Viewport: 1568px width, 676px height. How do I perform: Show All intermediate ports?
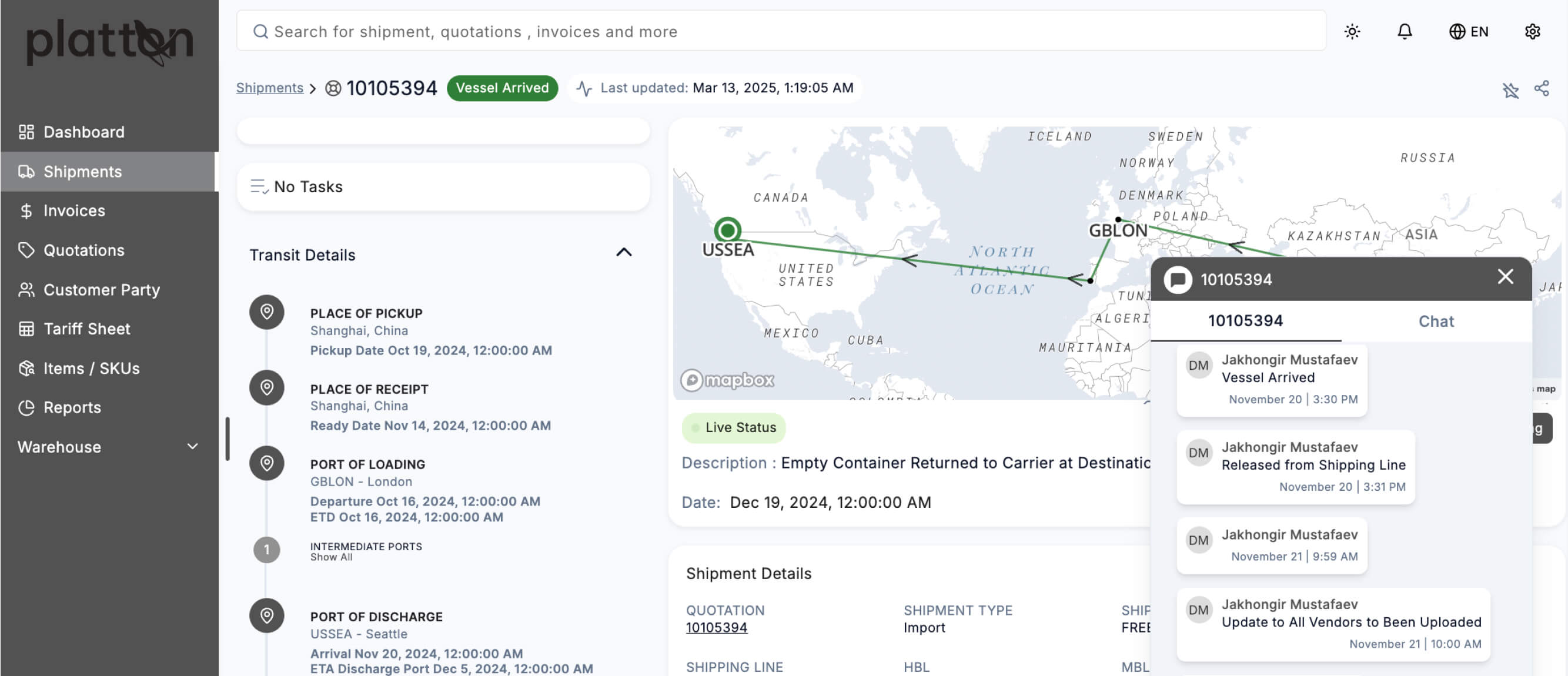click(331, 557)
